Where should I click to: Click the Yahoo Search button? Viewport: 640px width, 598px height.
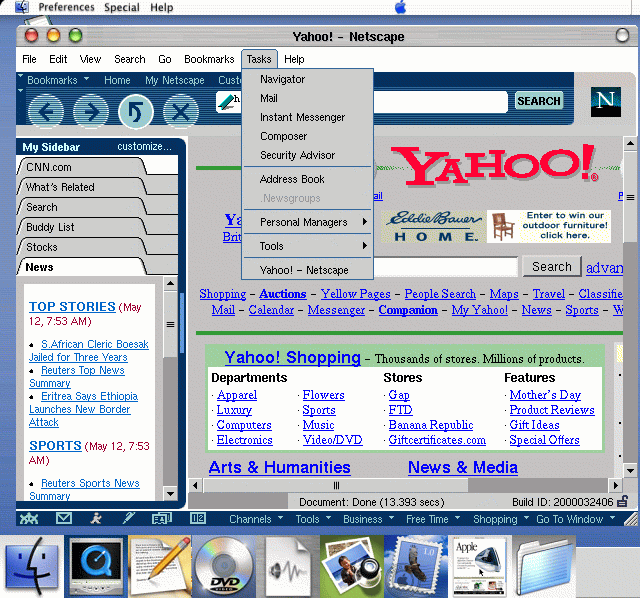552,267
